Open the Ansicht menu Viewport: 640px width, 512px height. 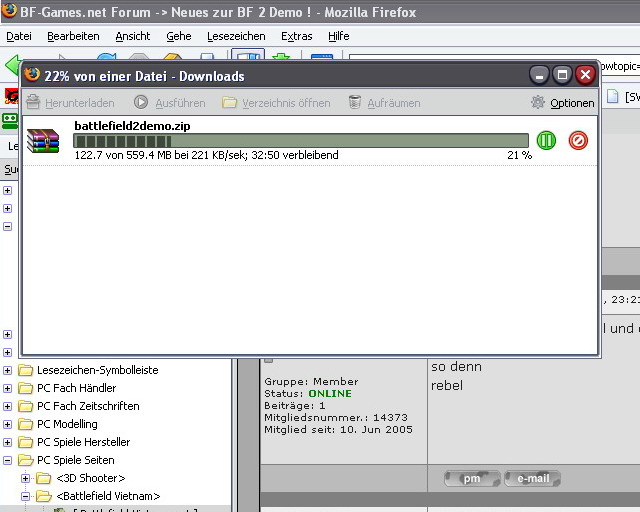(x=133, y=36)
